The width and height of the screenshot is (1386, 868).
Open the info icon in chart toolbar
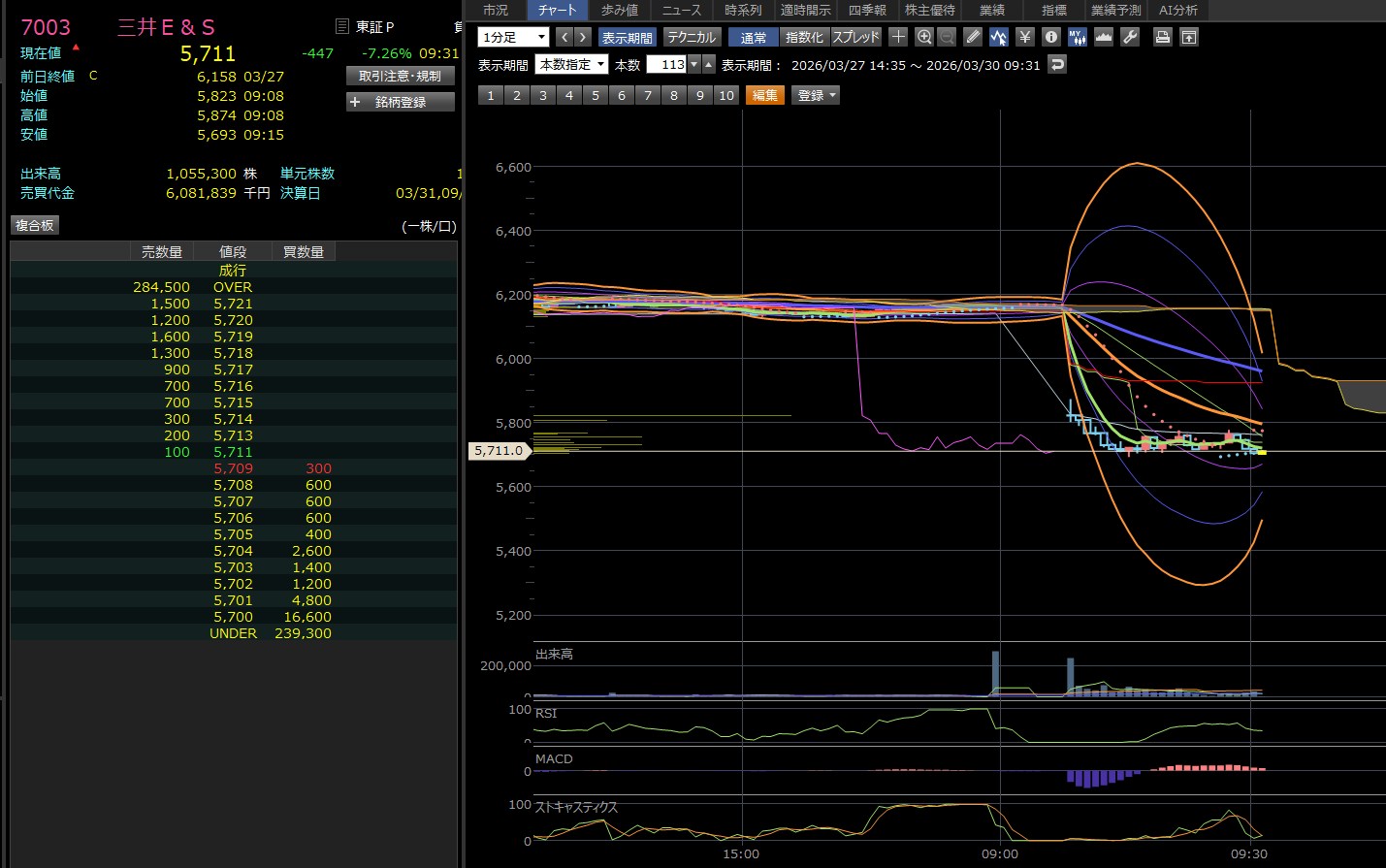pyautogui.click(x=1050, y=37)
